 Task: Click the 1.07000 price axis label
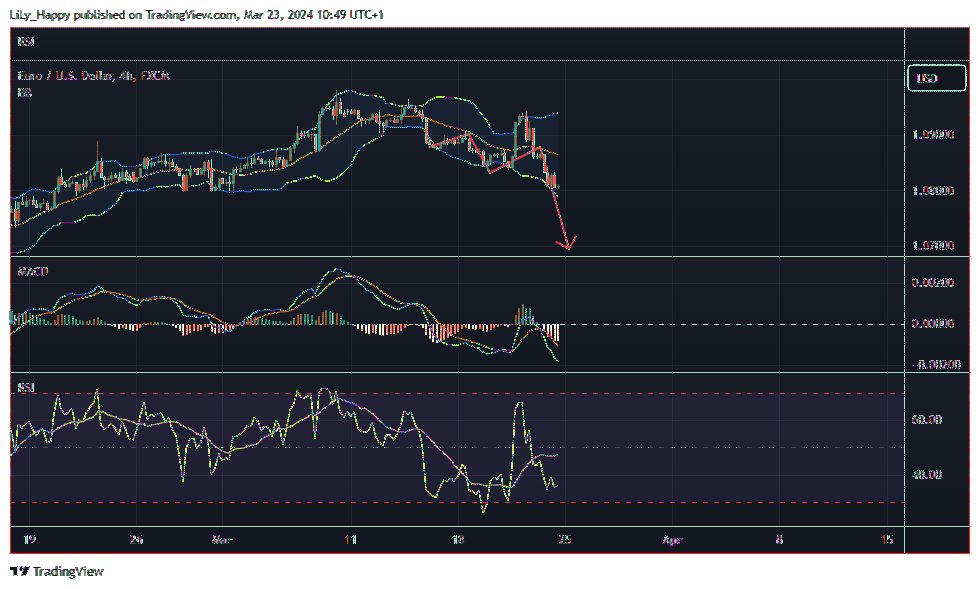point(933,245)
